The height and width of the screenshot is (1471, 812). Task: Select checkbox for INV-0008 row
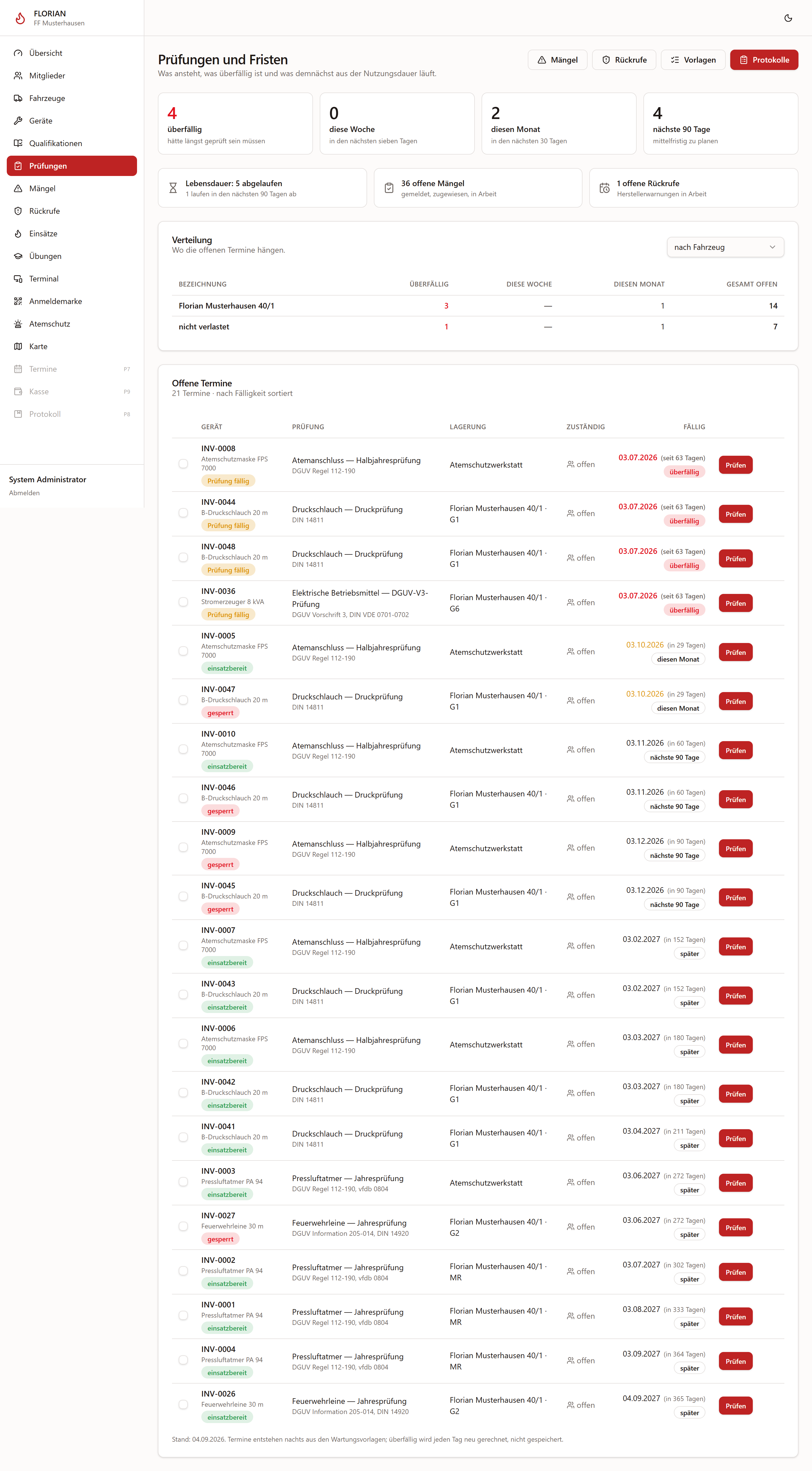(183, 464)
